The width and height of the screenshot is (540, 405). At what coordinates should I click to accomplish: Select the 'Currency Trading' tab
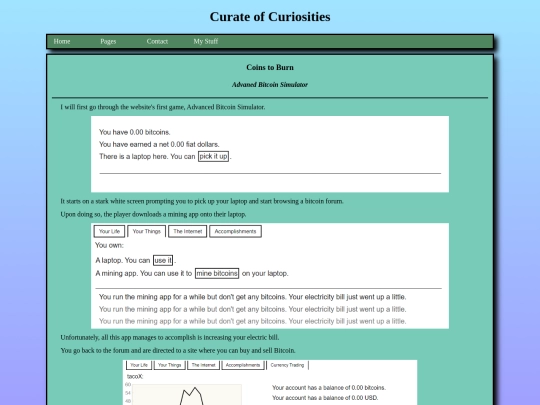pyautogui.click(x=287, y=365)
